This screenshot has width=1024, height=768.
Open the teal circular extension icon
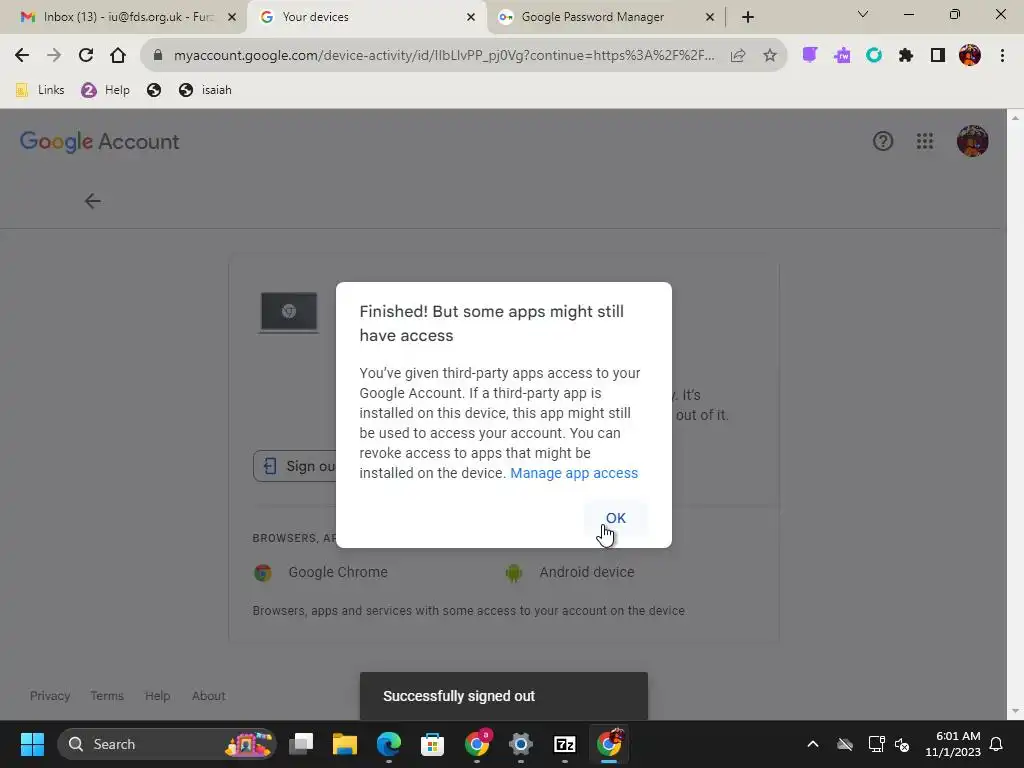pos(874,56)
